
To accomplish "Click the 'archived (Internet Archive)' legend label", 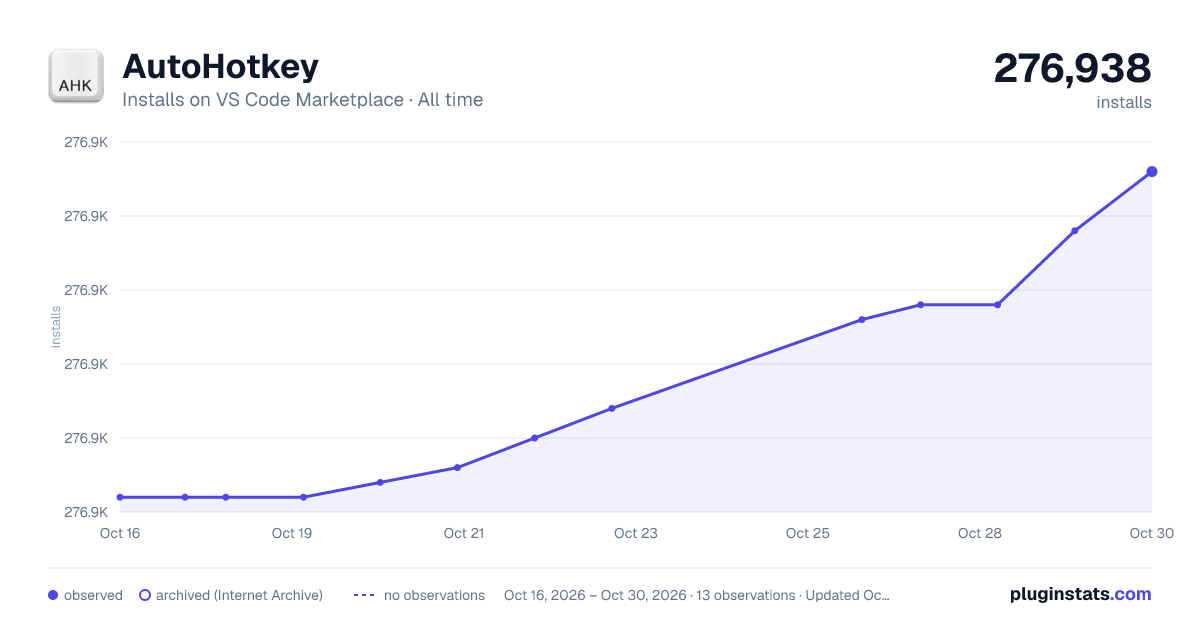I will pyautogui.click(x=239, y=595).
